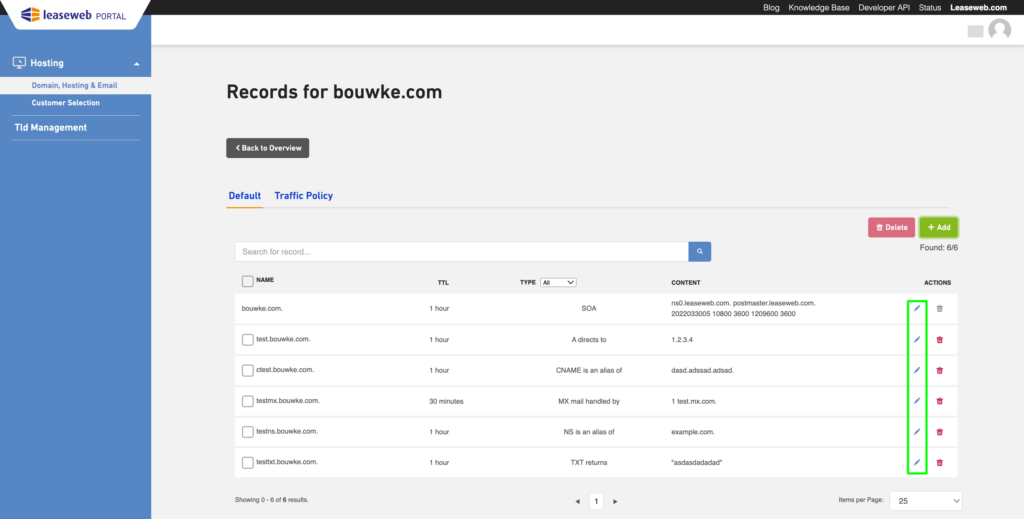Check the test.bouwke.com. row checkbox

click(248, 339)
